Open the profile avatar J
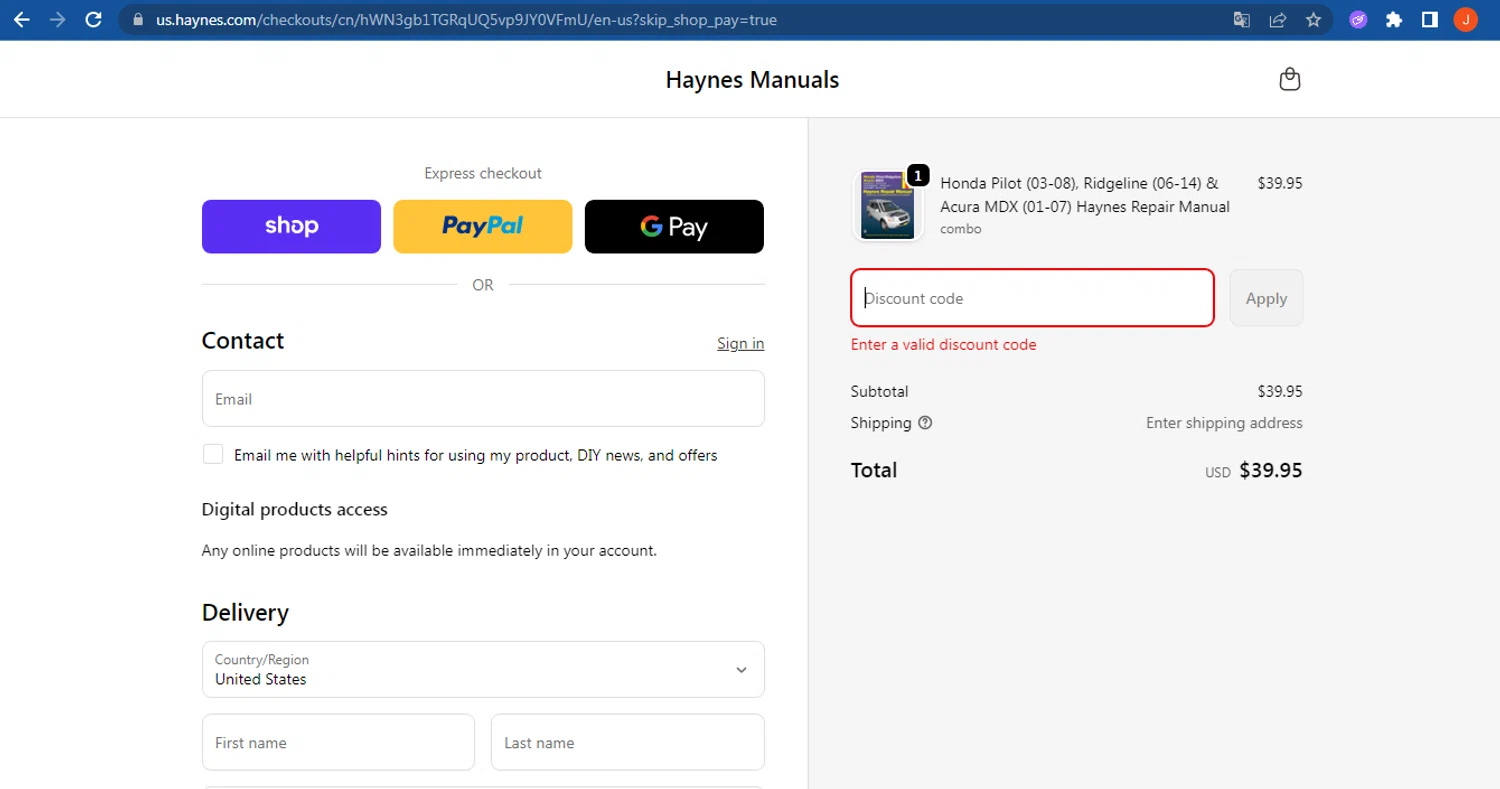Image resolution: width=1500 pixels, height=789 pixels. (x=1465, y=19)
